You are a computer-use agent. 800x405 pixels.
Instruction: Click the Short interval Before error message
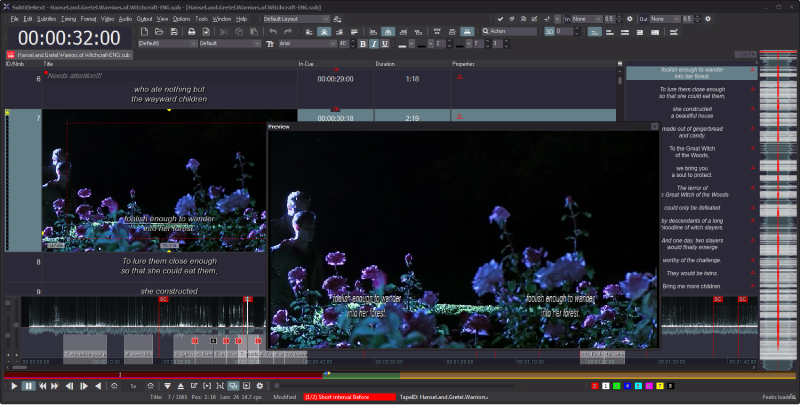(x=349, y=397)
